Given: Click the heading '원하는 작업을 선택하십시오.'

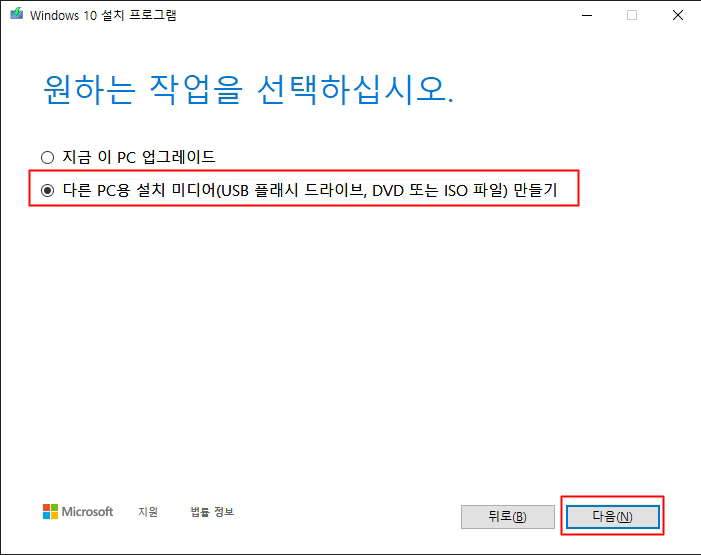Looking at the screenshot, I should (249, 89).
